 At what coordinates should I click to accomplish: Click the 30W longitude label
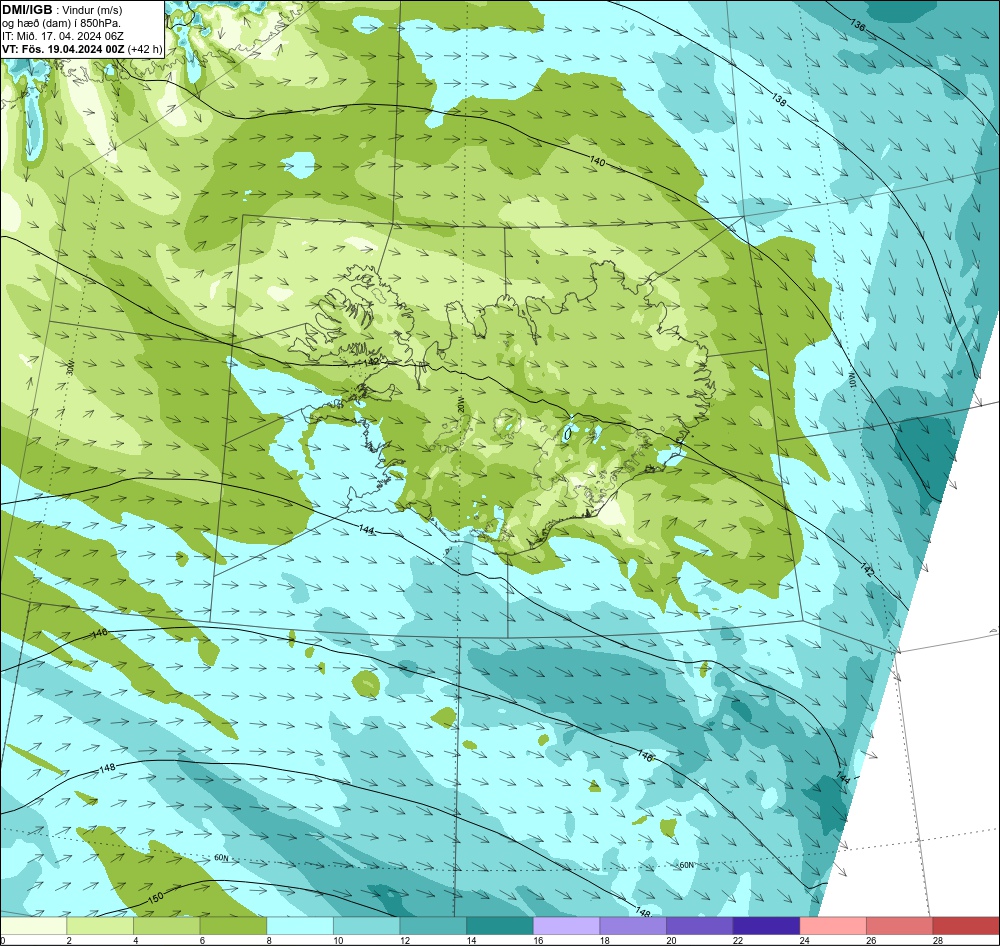70,367
